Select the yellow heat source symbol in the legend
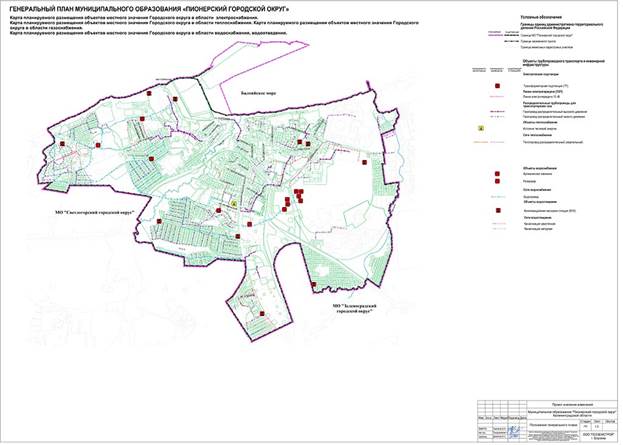This screenshot has height=445, width=623. click(482, 129)
